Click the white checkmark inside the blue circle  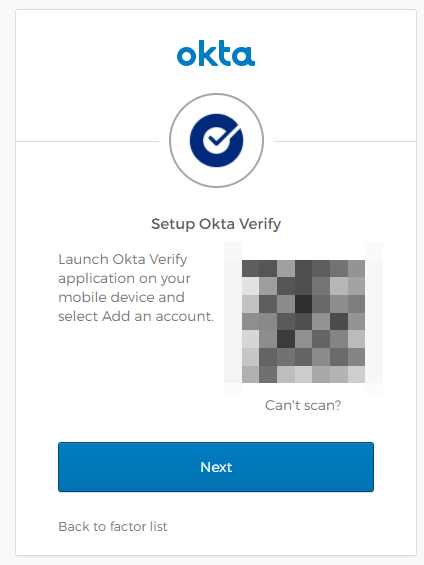(x=222, y=136)
